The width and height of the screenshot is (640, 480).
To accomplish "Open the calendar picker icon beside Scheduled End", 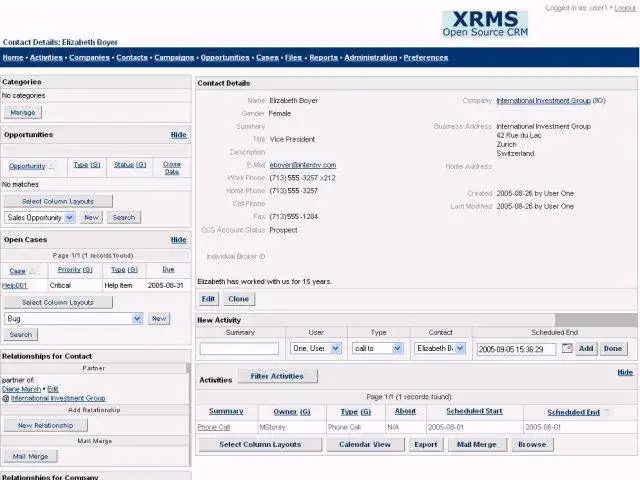I will (x=567, y=348).
